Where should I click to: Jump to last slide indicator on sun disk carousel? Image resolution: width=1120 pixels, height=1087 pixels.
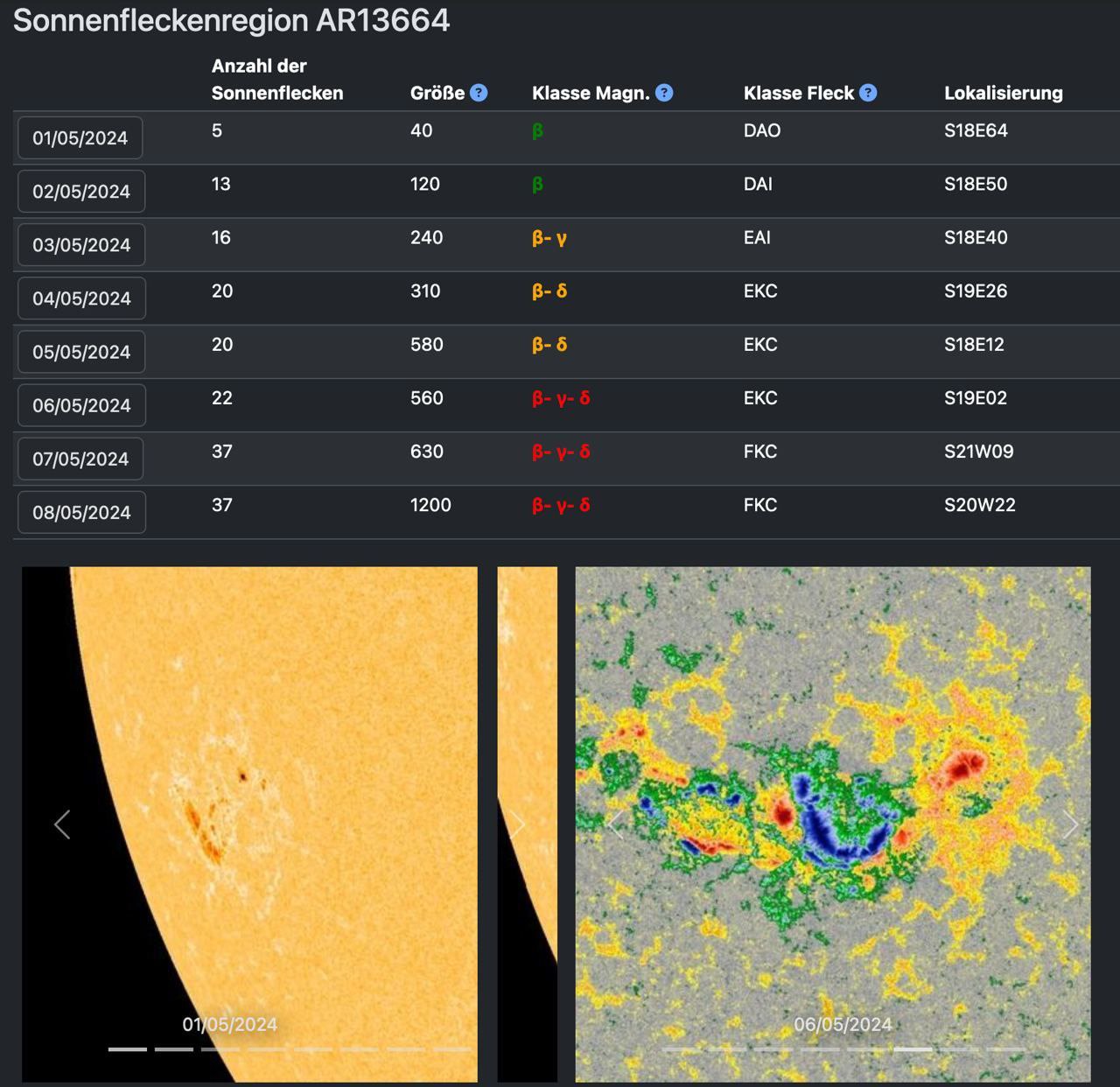[x=452, y=1048]
